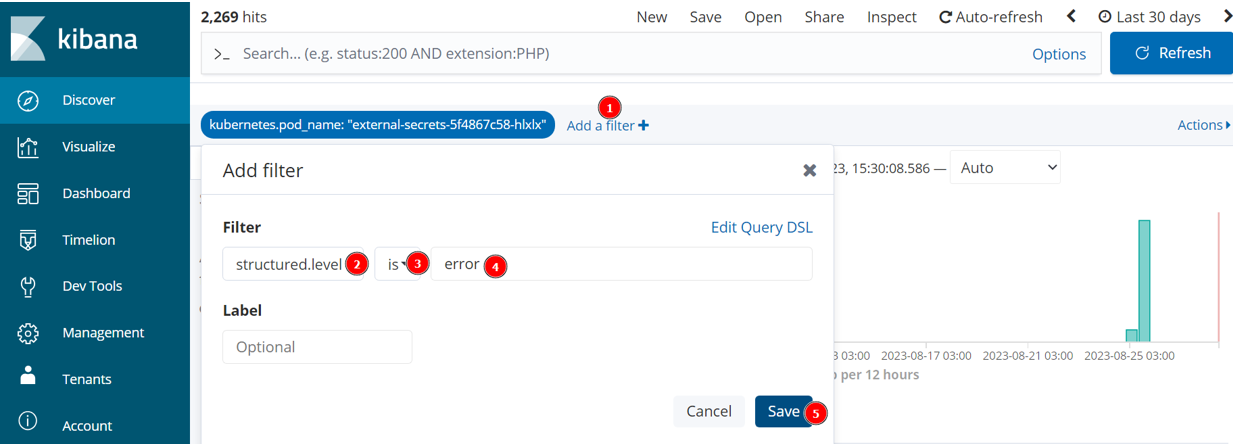
Task: Expand the operator "is" dropdown
Action: [398, 264]
